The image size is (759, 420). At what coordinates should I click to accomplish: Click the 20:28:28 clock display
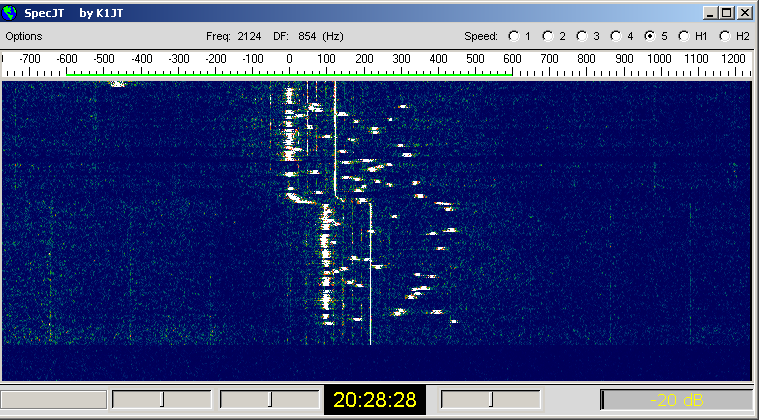(x=375, y=400)
